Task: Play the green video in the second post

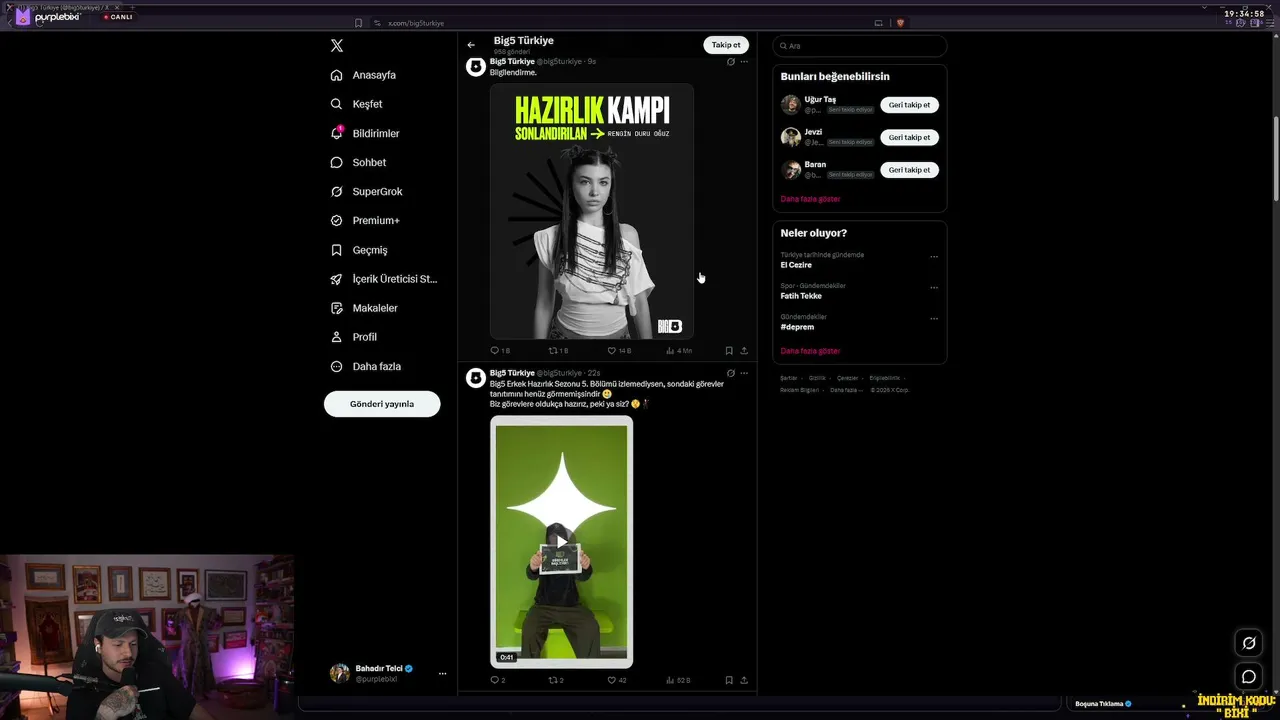Action: tap(561, 542)
